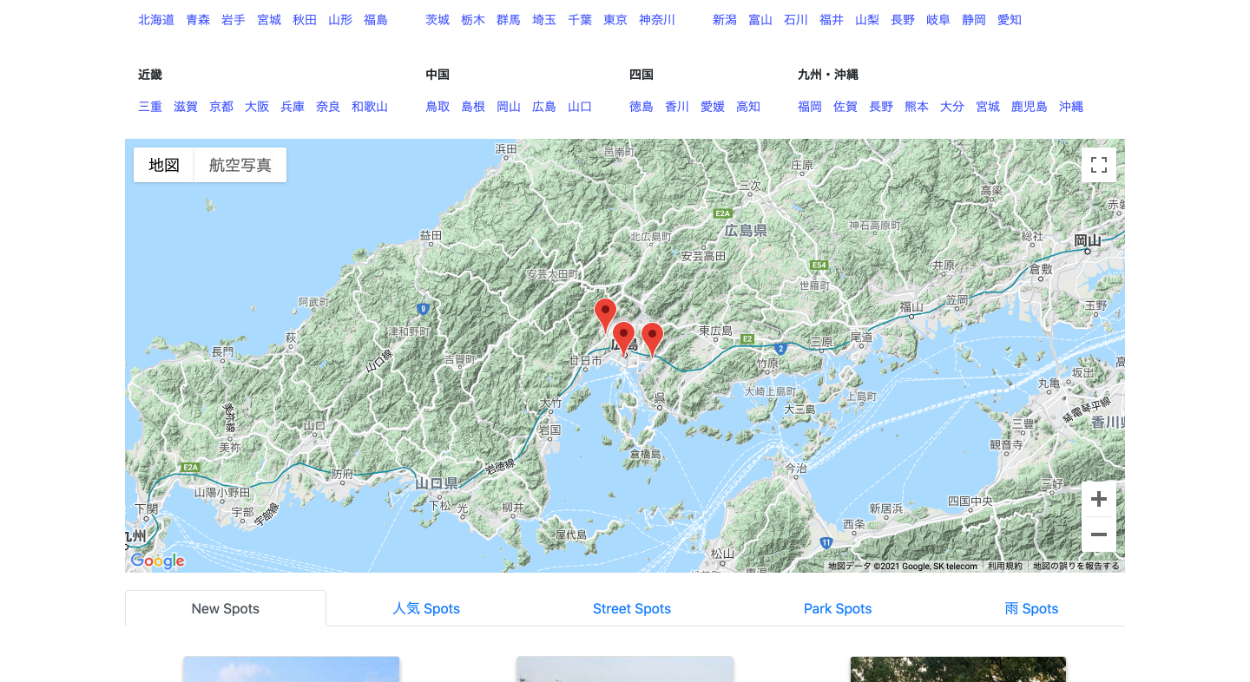
Task: Open the 雨 Spots tab
Action: 1031,608
